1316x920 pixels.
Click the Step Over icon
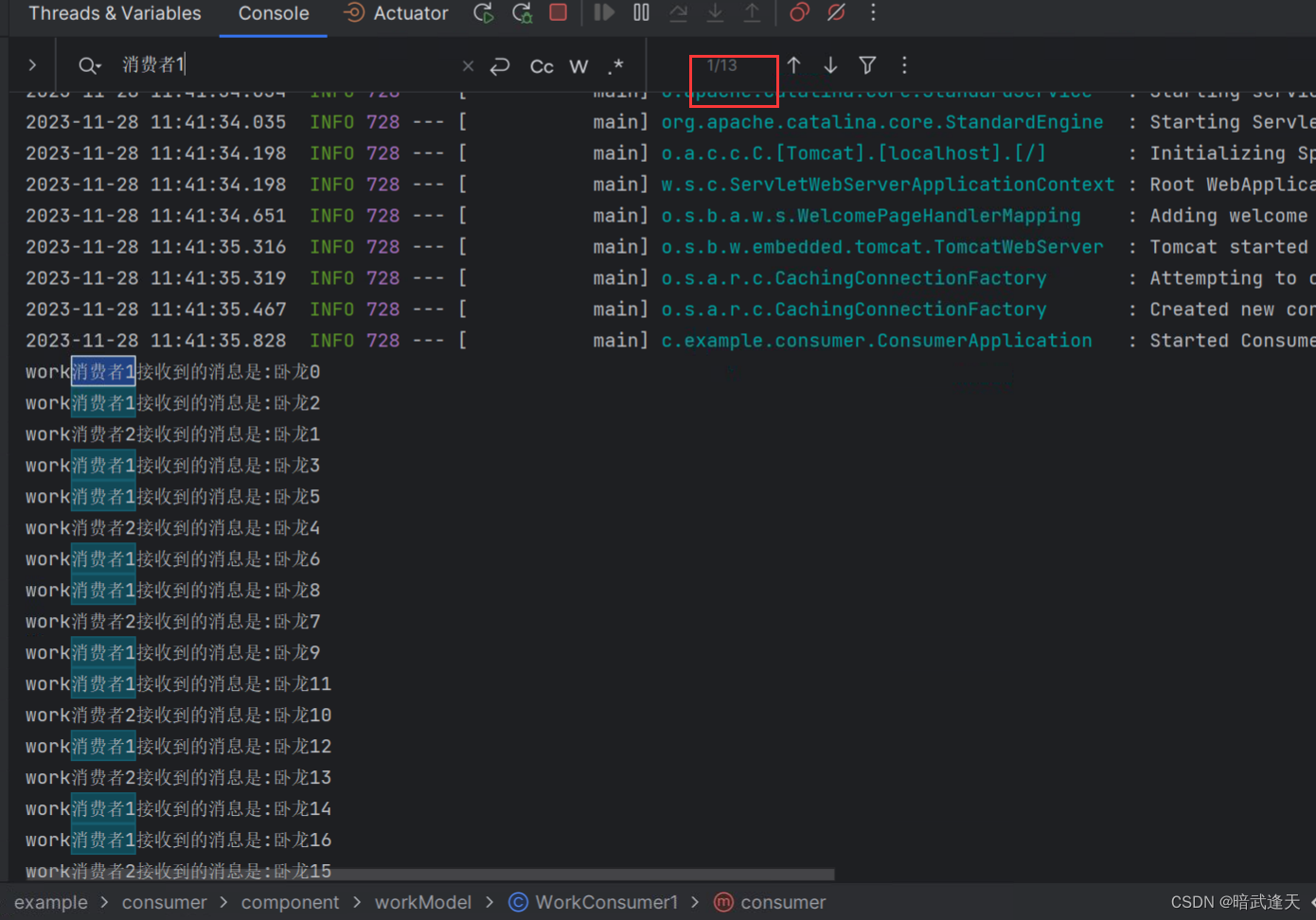[x=679, y=12]
